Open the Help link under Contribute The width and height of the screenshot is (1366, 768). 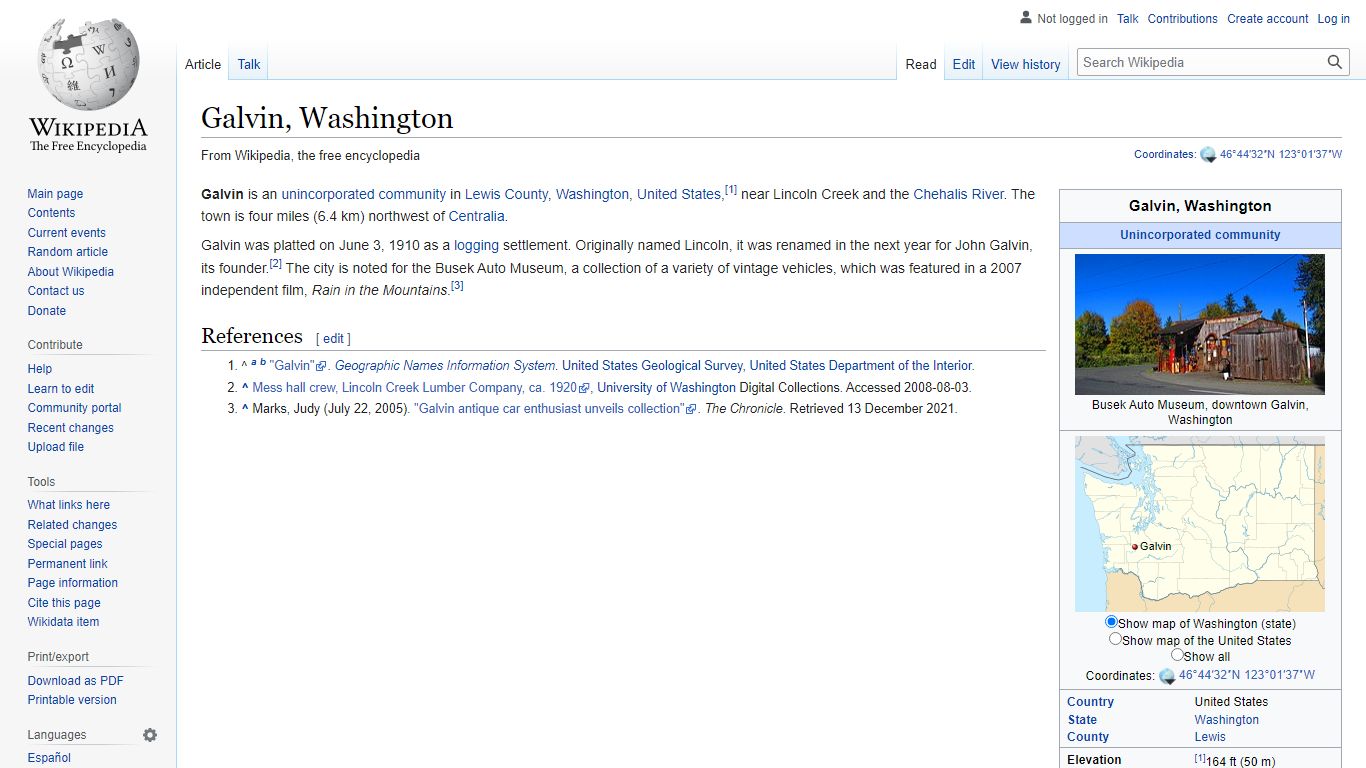(x=40, y=369)
